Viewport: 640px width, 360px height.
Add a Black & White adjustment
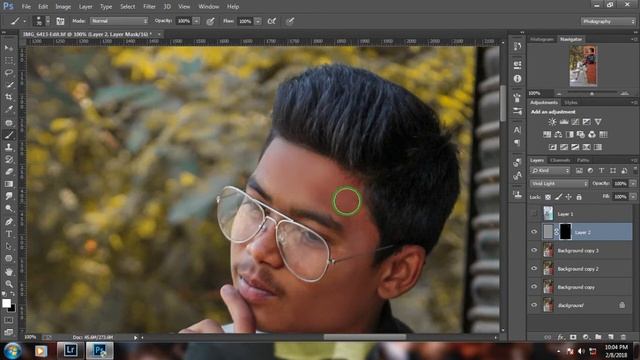tap(569, 134)
